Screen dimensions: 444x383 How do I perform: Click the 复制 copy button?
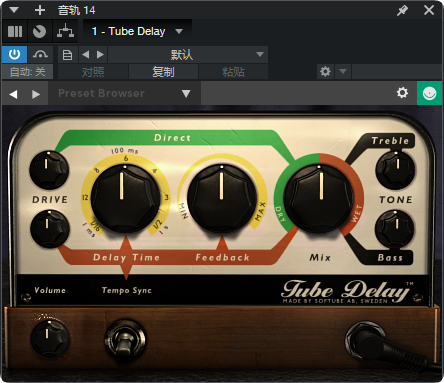coord(163,72)
